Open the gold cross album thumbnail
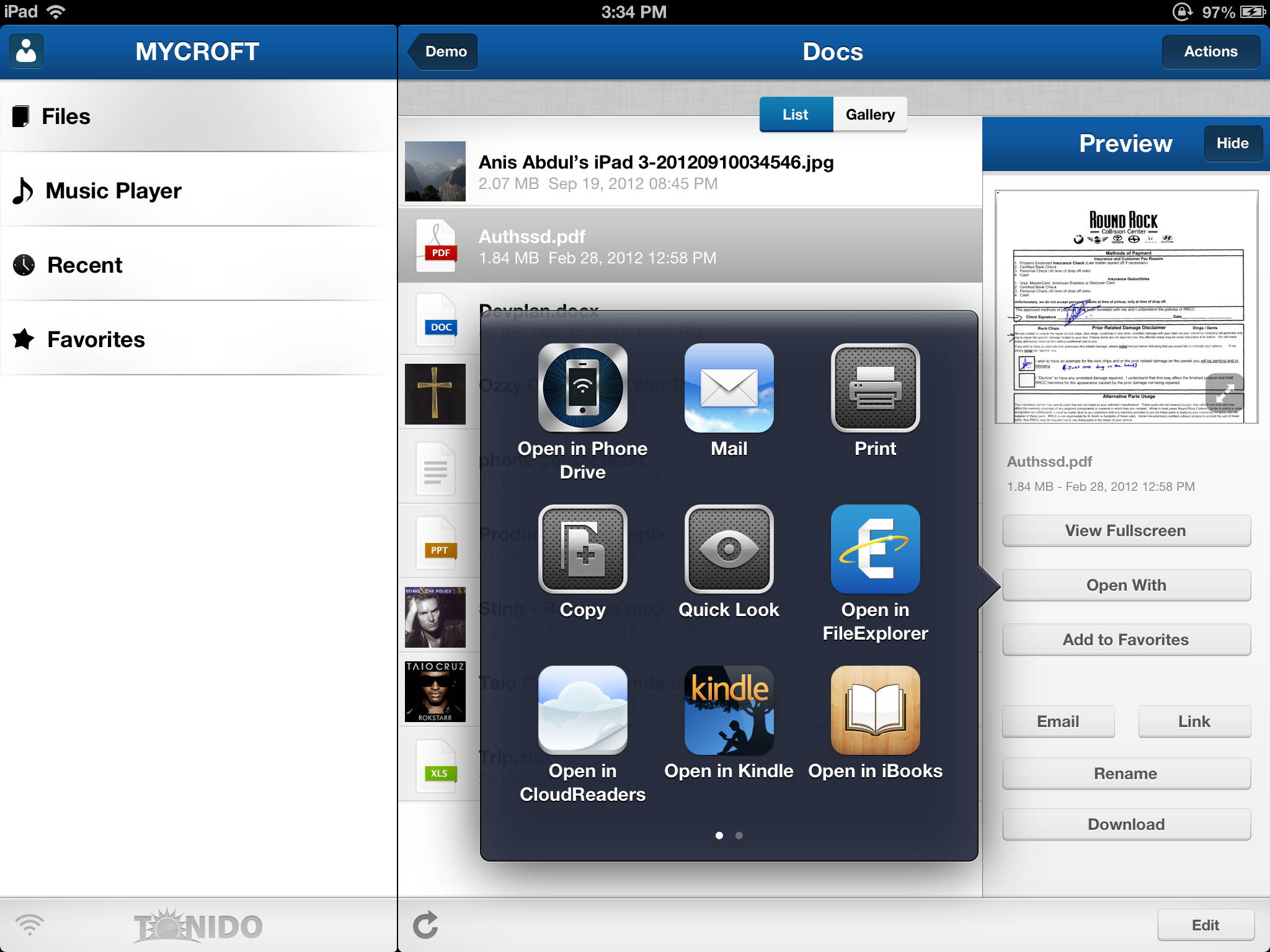 pos(435,394)
